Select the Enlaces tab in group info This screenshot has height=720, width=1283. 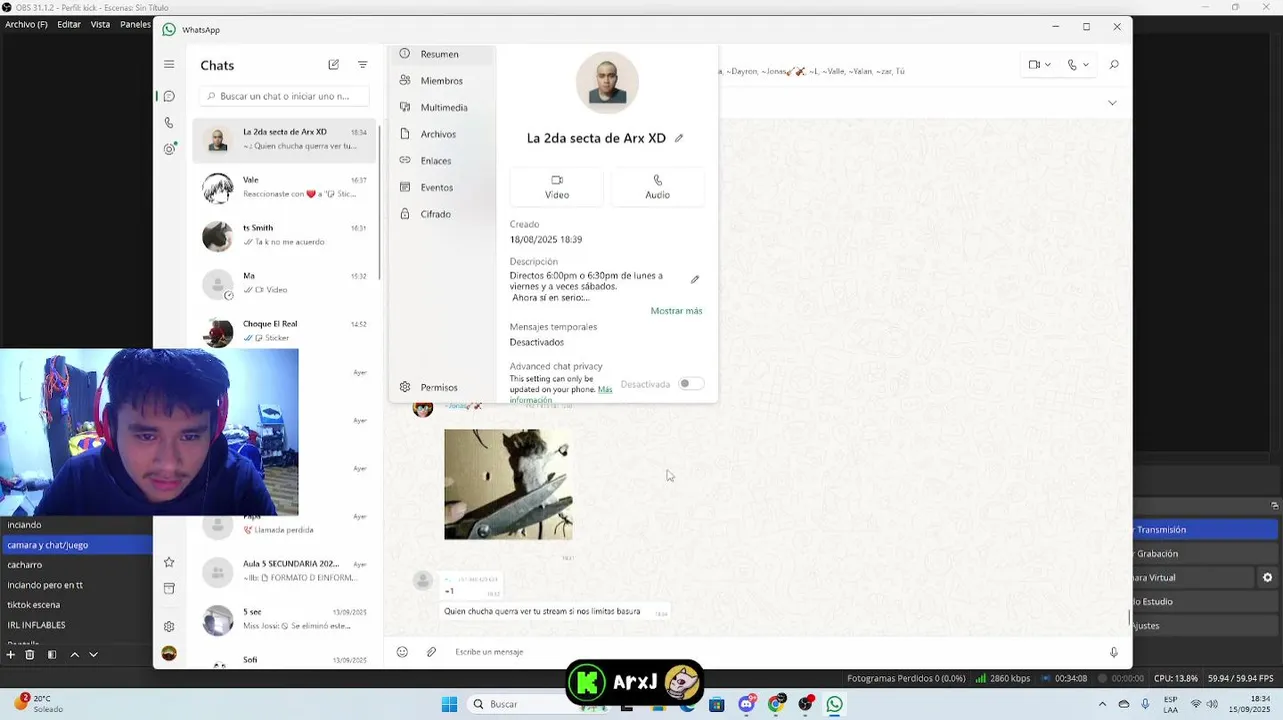point(442,161)
